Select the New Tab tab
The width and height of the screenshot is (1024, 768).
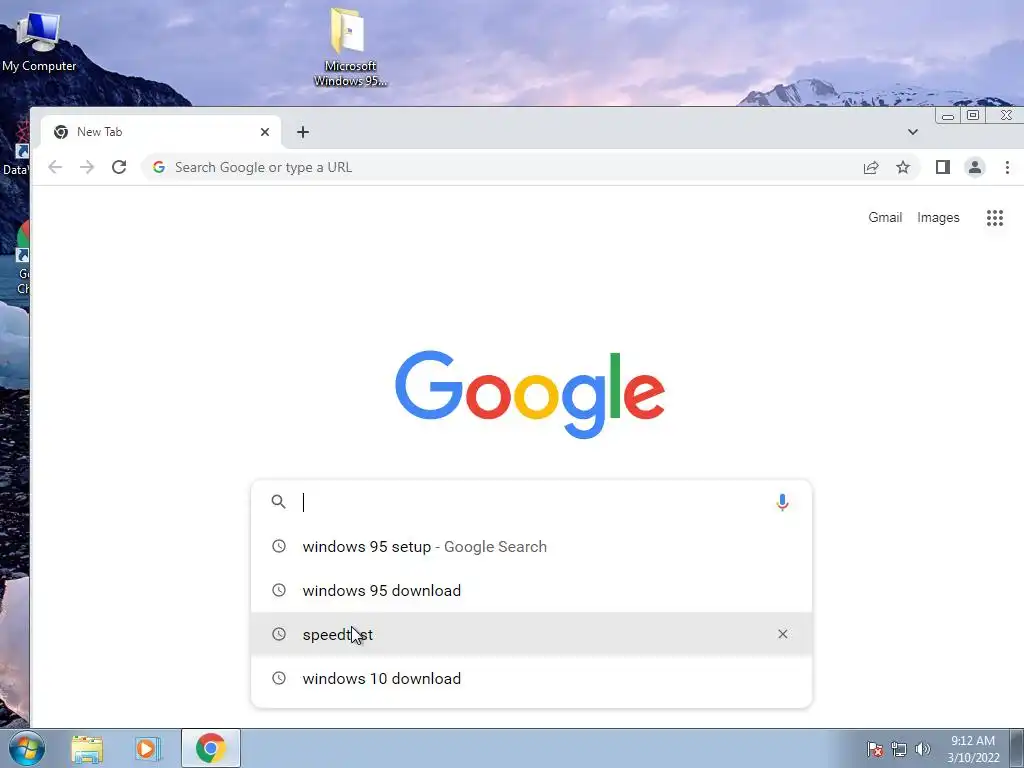tap(161, 133)
